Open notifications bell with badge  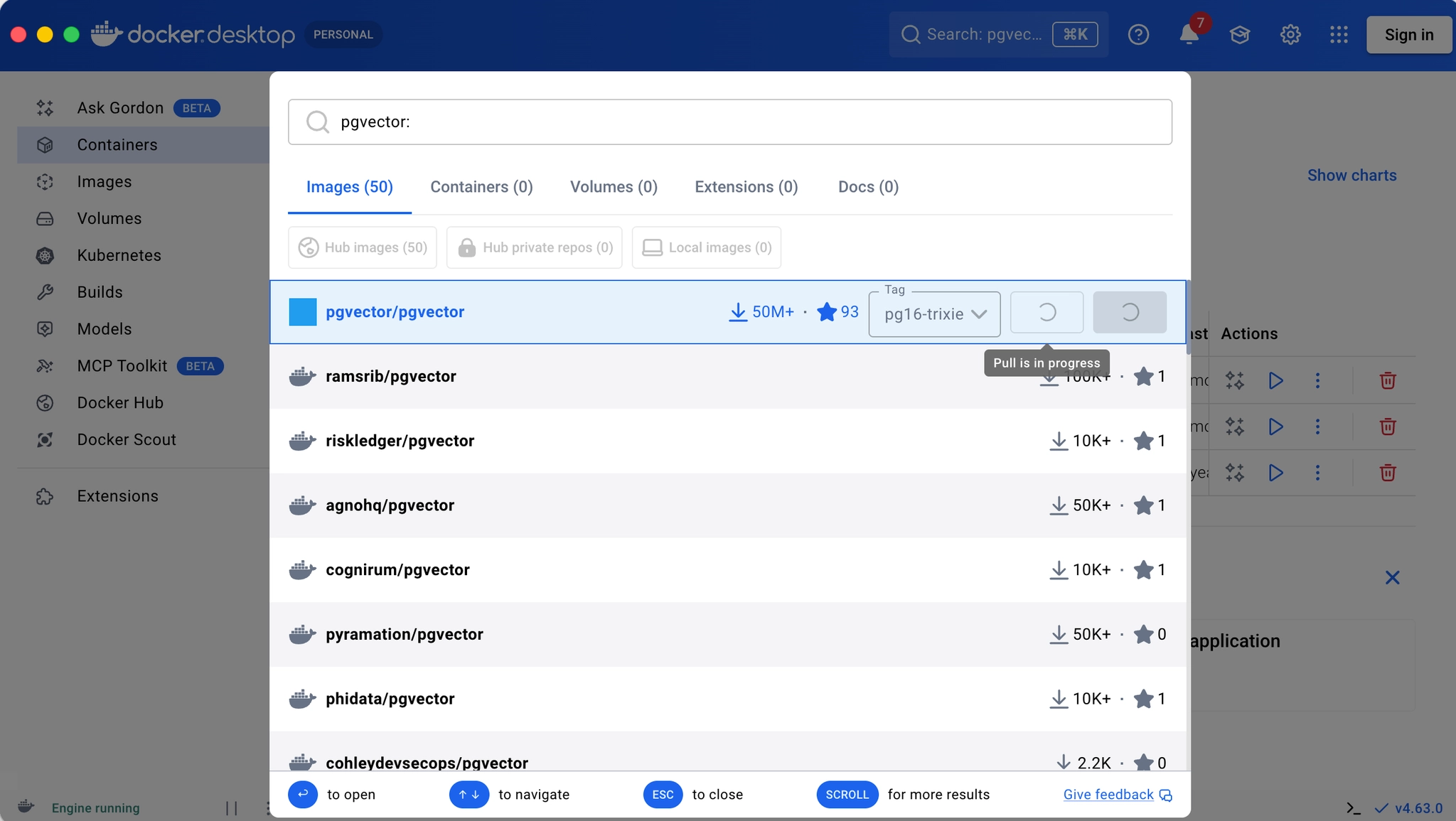click(1189, 34)
